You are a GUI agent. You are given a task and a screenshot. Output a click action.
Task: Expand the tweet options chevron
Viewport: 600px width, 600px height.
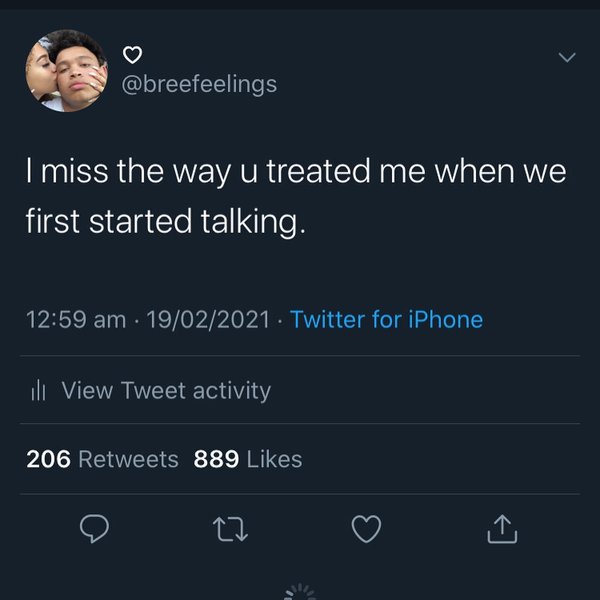point(566,58)
